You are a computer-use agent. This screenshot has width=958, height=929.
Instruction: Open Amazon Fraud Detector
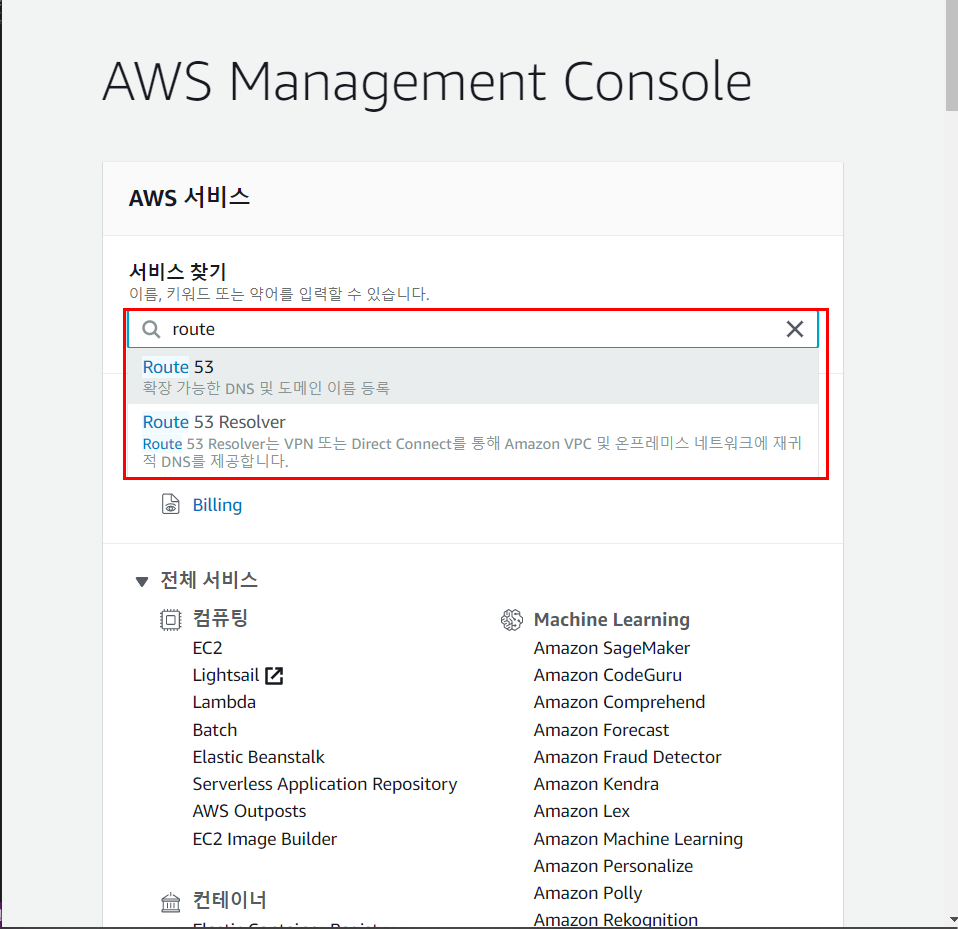coord(627,757)
